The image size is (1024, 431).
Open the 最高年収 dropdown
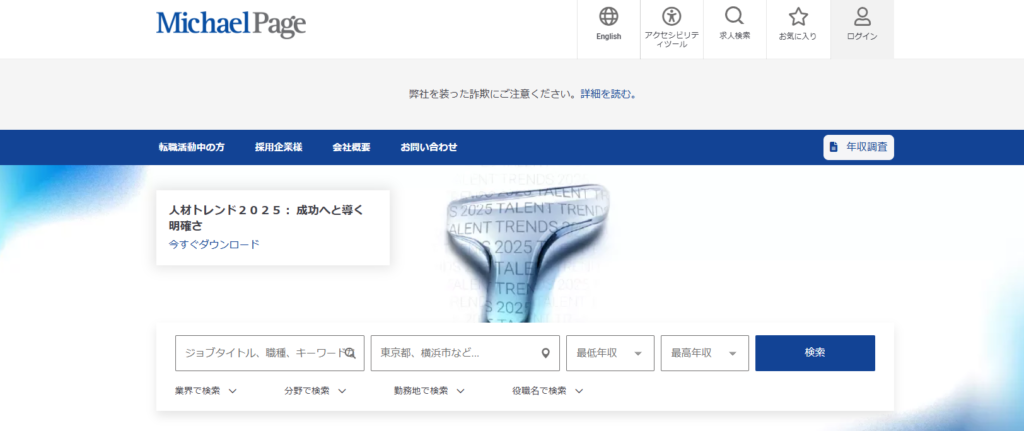click(x=705, y=353)
